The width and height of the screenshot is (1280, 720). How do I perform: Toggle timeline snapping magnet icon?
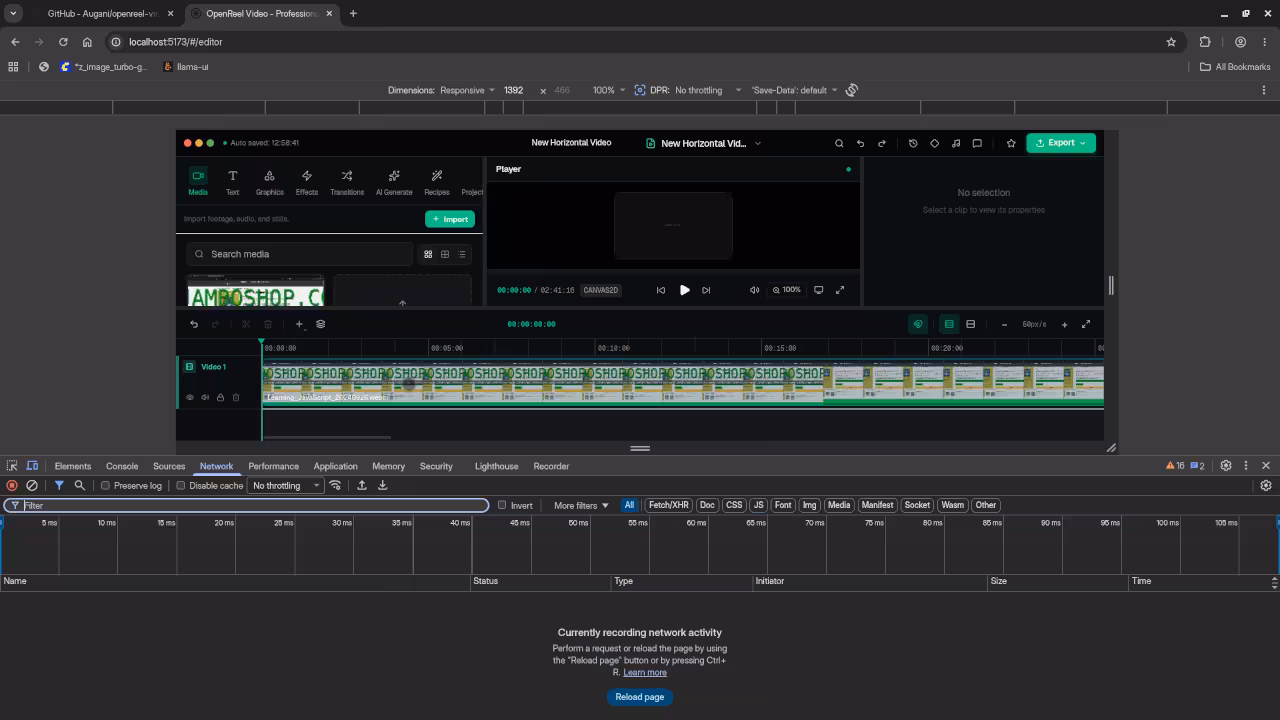(918, 324)
